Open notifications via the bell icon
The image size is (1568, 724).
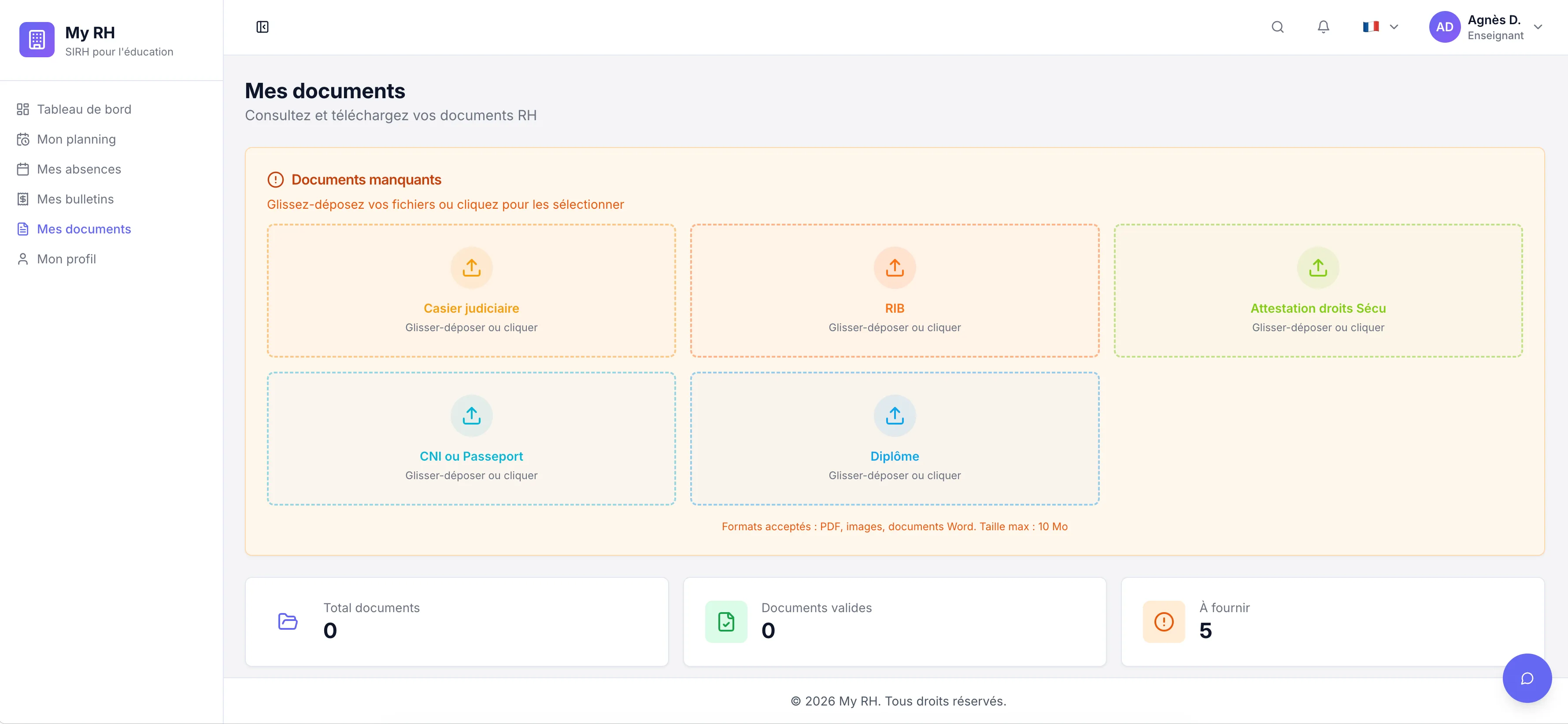[1323, 27]
